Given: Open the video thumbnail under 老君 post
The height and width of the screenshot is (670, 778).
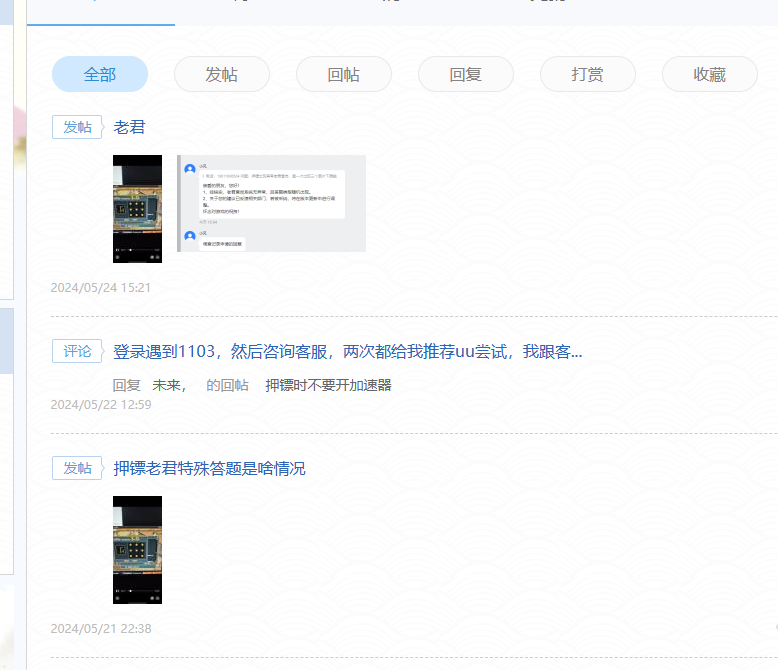Looking at the screenshot, I should point(137,208).
